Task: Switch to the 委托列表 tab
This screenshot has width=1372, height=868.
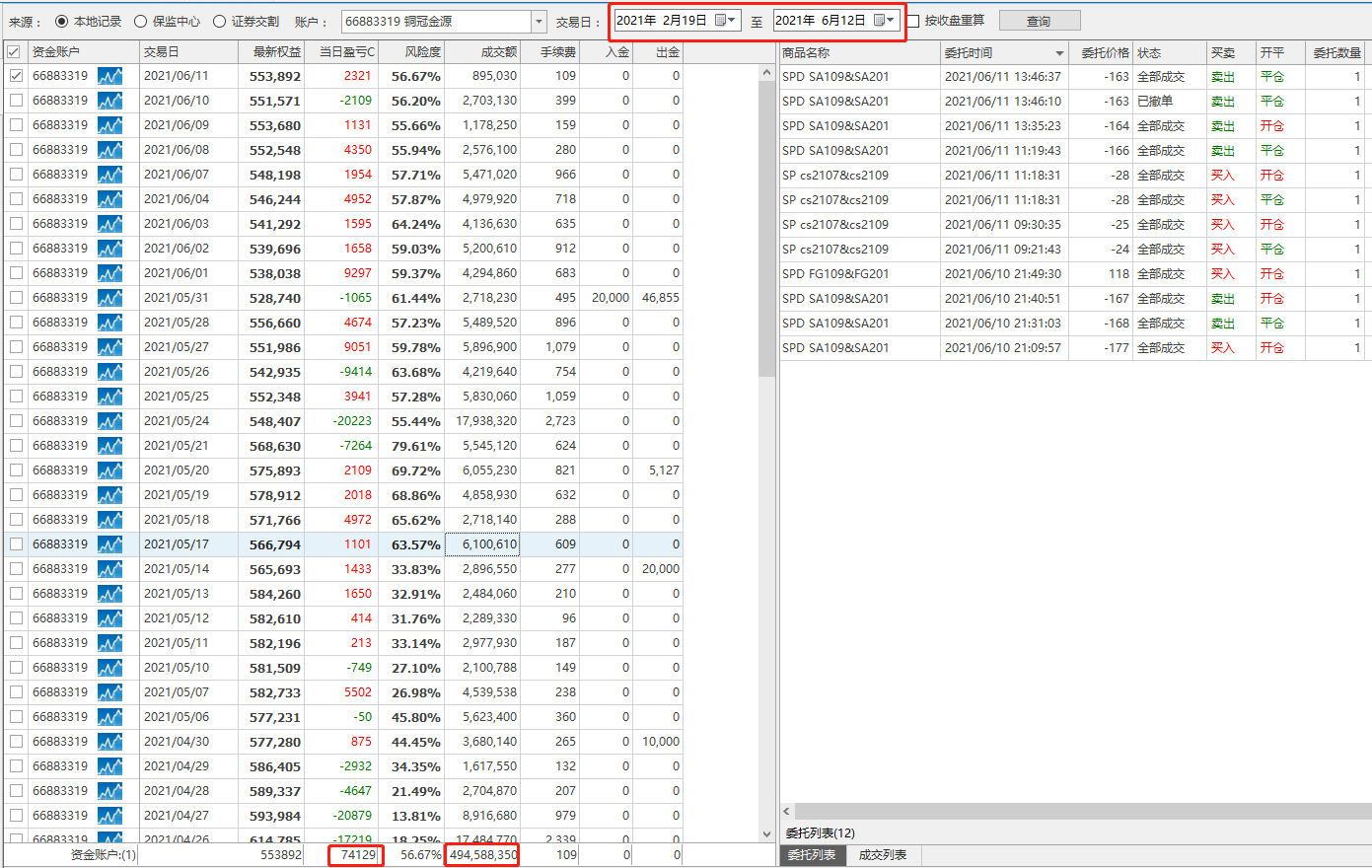Action: (x=812, y=855)
